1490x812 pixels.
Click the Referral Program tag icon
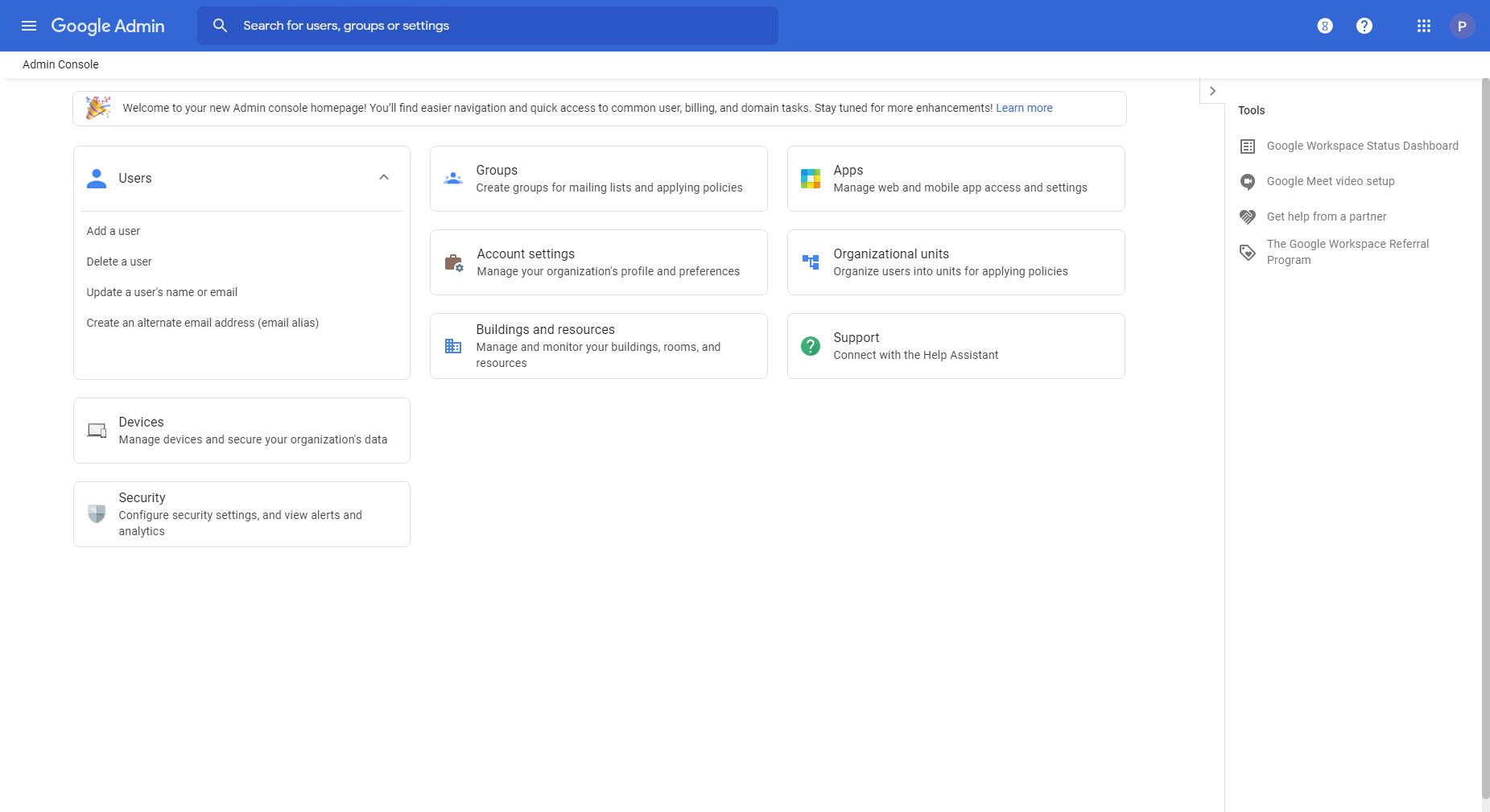click(1248, 253)
